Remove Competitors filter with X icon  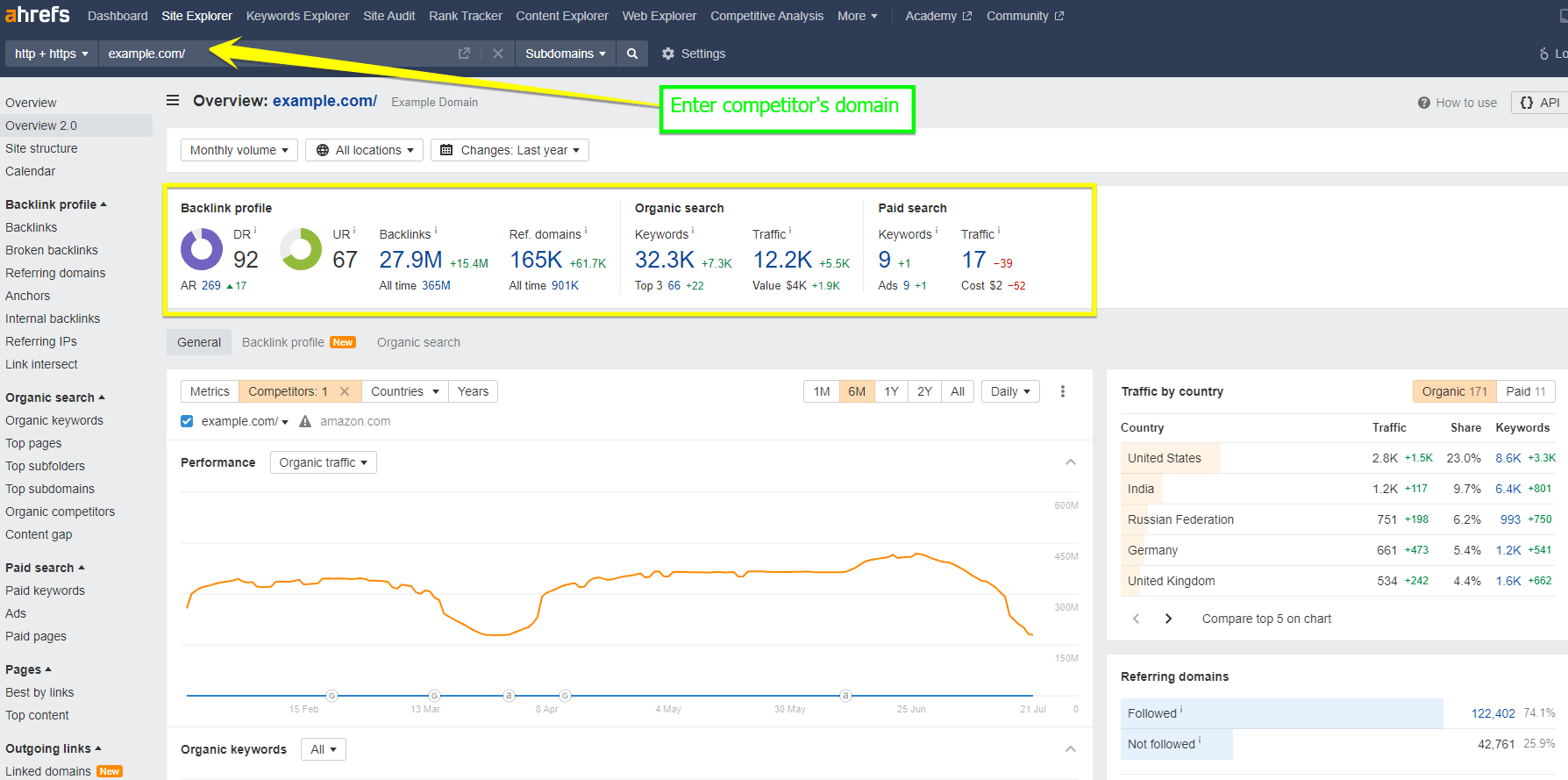(345, 391)
